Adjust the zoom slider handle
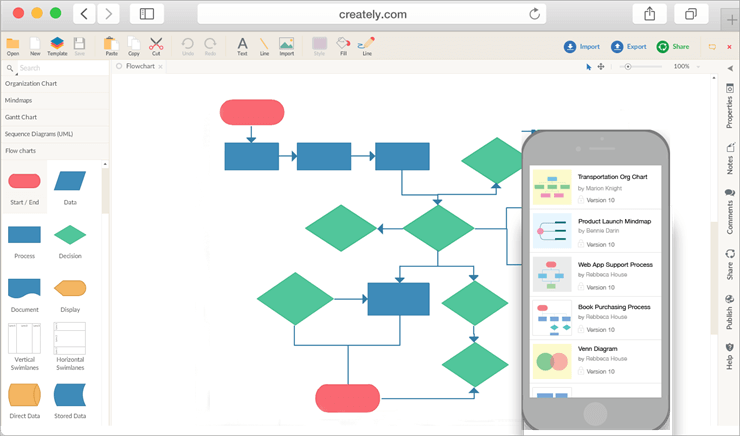Viewport: 740px width, 436px height. point(628,67)
